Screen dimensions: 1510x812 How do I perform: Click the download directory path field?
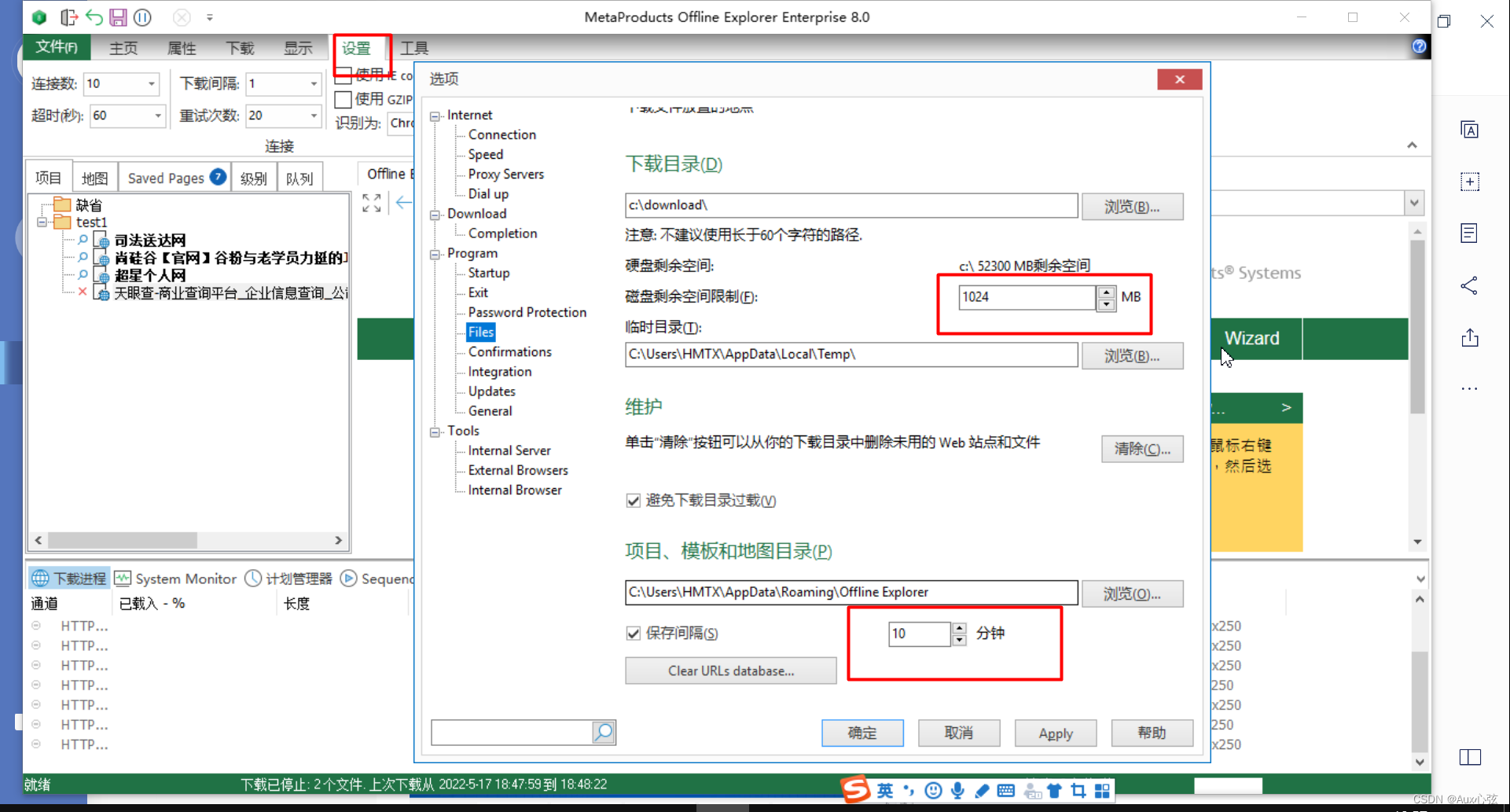[851, 205]
